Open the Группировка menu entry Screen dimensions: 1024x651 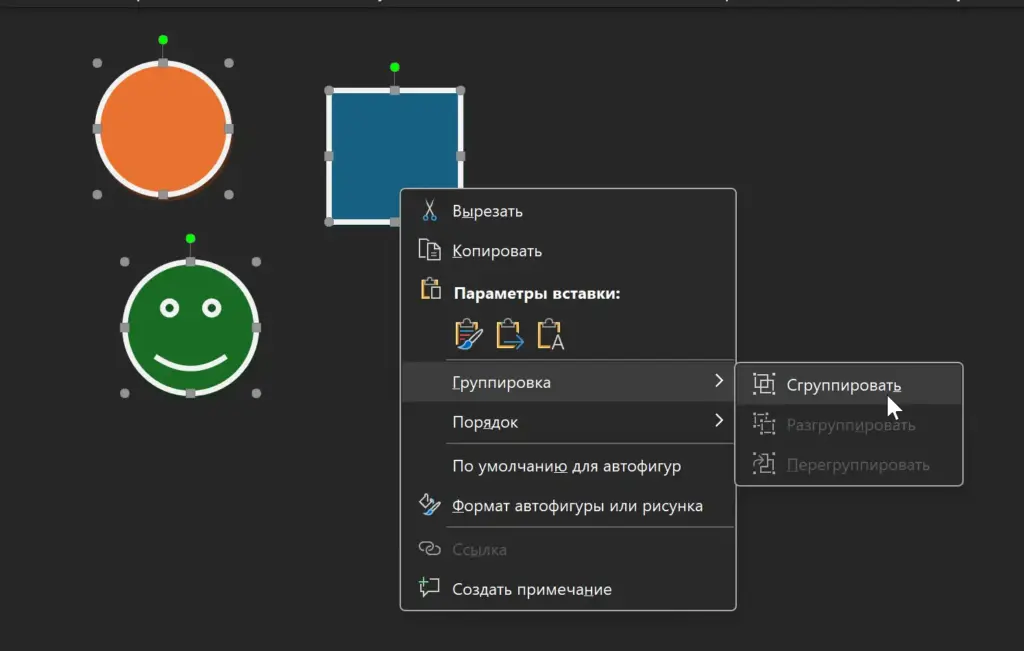pyautogui.click(x=568, y=382)
